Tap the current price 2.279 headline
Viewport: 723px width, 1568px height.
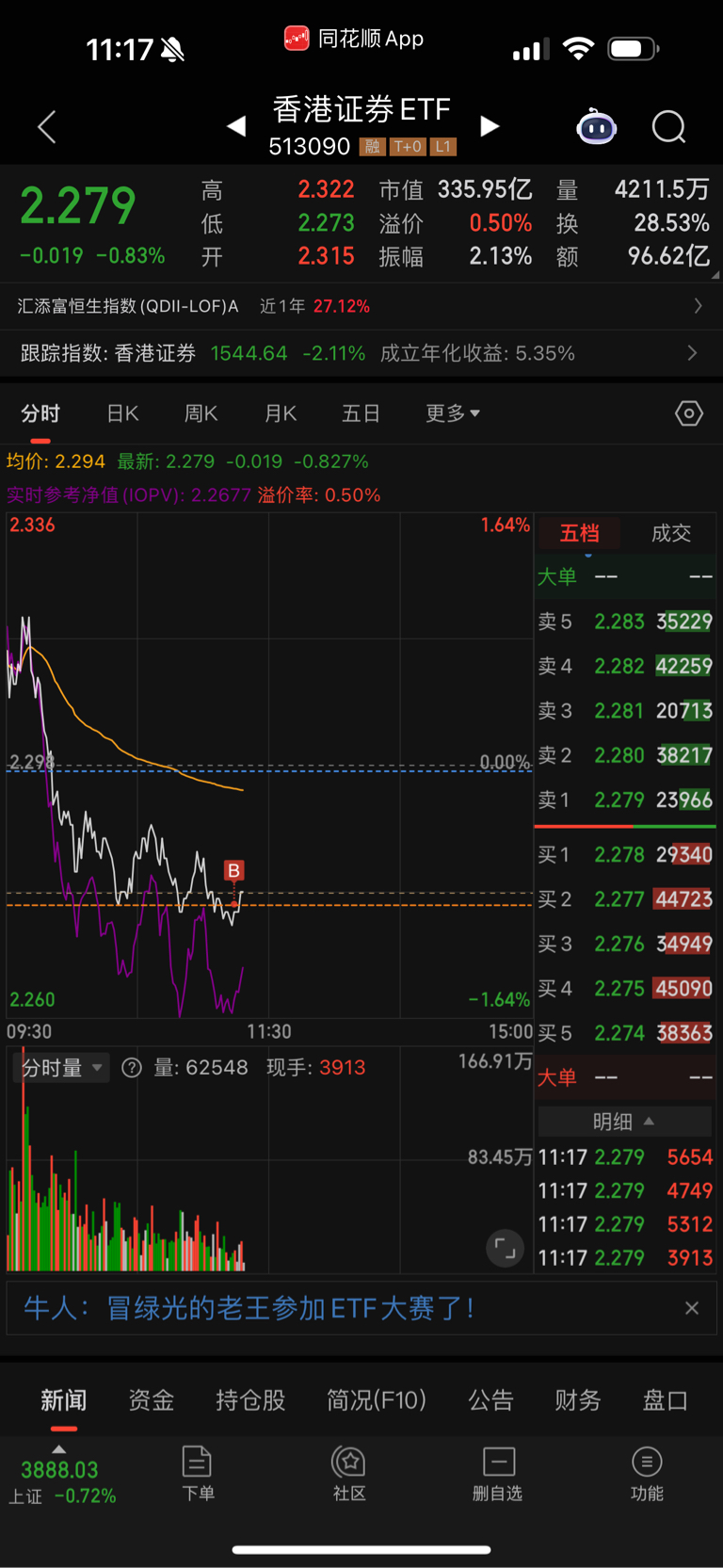(x=78, y=205)
